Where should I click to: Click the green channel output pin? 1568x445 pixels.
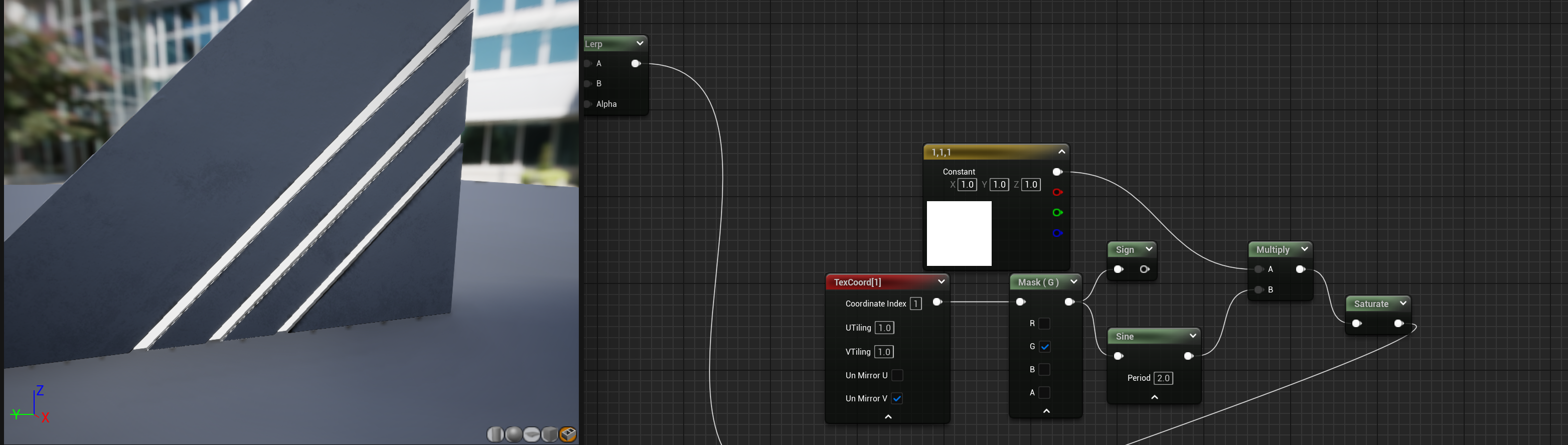pos(1057,212)
